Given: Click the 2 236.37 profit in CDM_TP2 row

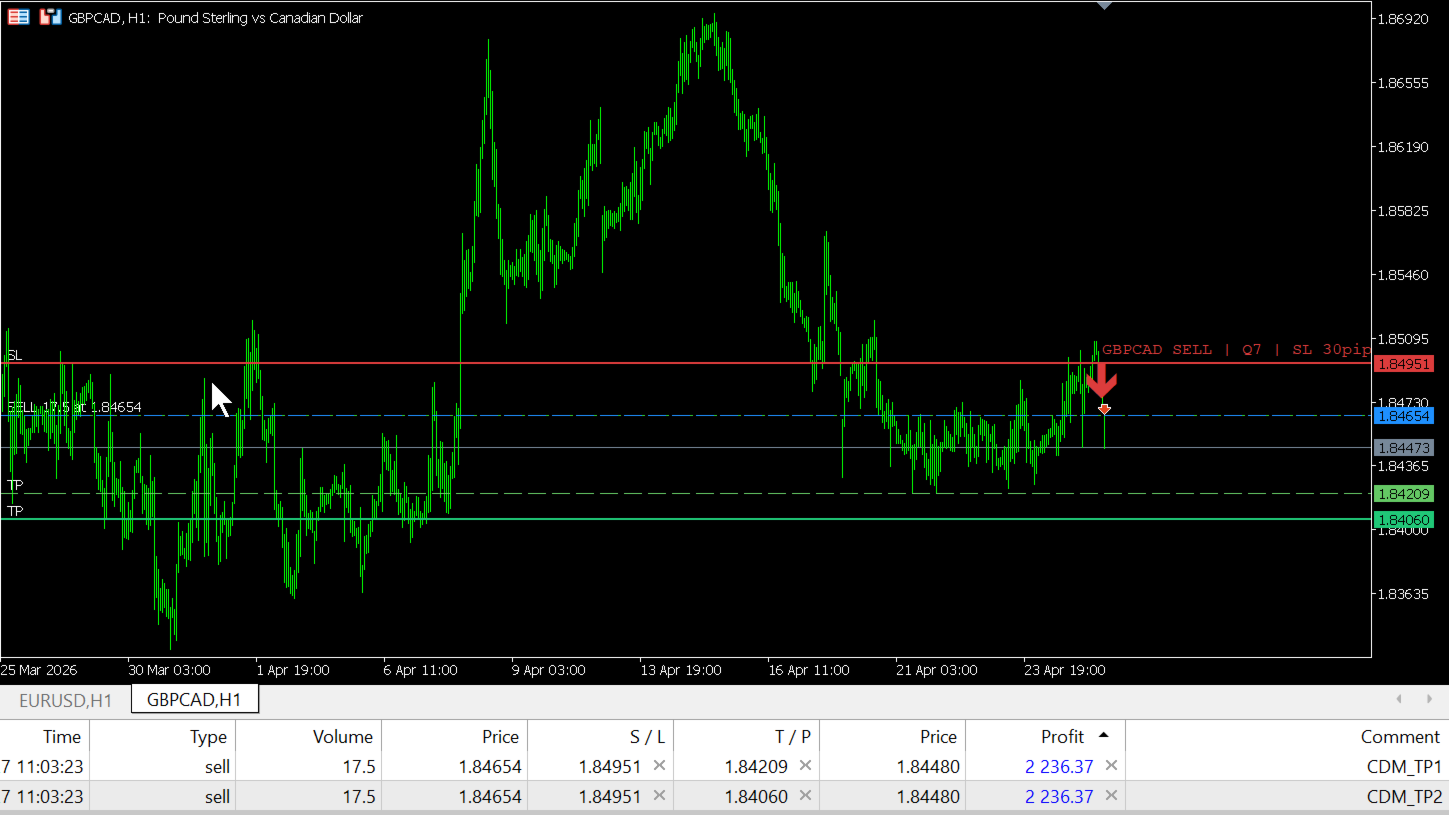Looking at the screenshot, I should pos(1059,797).
